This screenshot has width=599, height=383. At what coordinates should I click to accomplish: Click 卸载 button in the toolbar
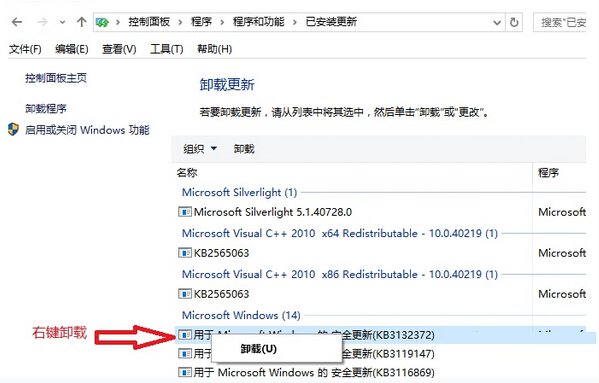click(244, 149)
